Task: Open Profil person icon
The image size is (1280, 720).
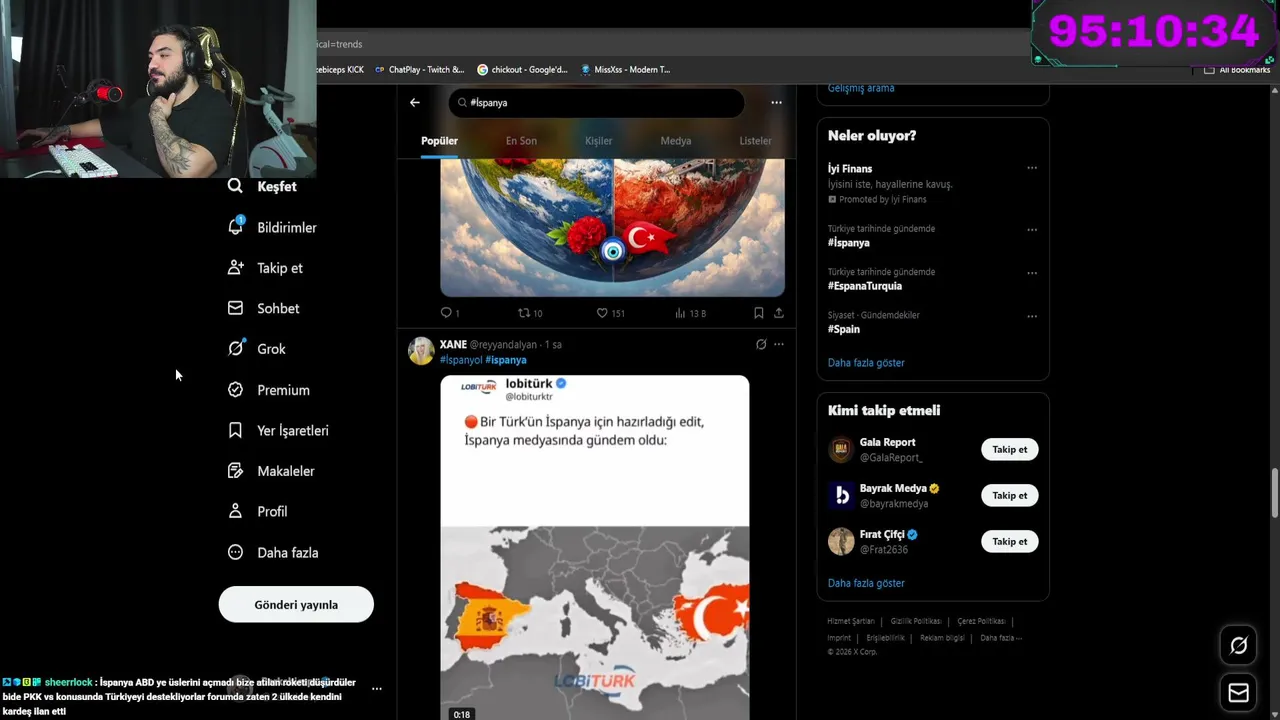Action: pyautogui.click(x=235, y=511)
